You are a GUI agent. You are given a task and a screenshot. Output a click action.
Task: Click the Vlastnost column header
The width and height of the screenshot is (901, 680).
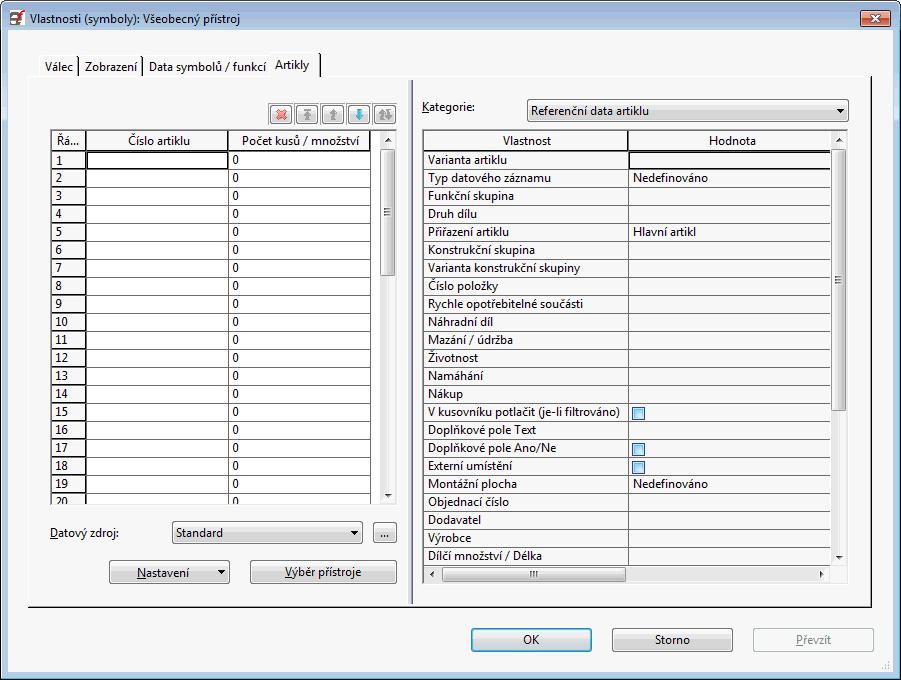pyautogui.click(x=525, y=141)
